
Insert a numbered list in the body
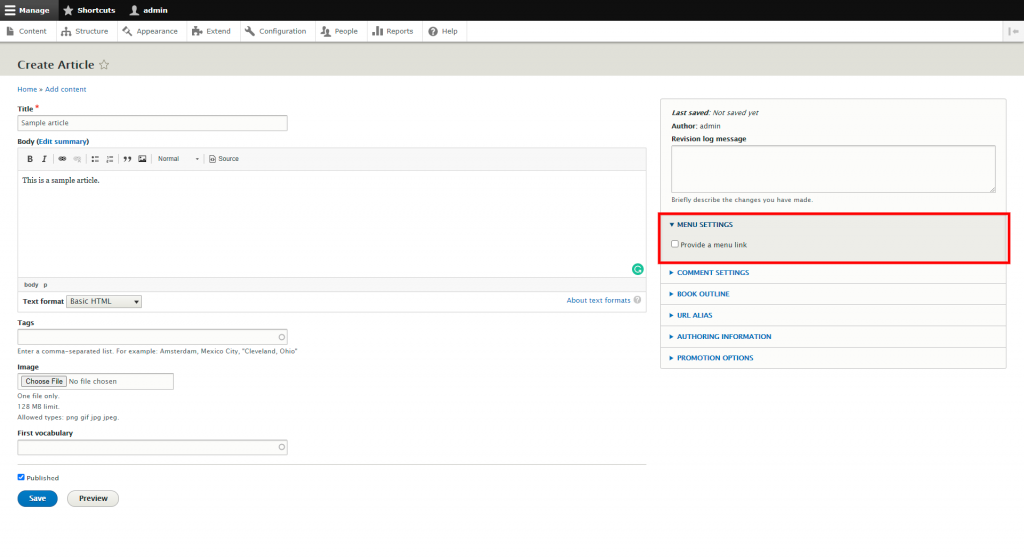pos(110,159)
